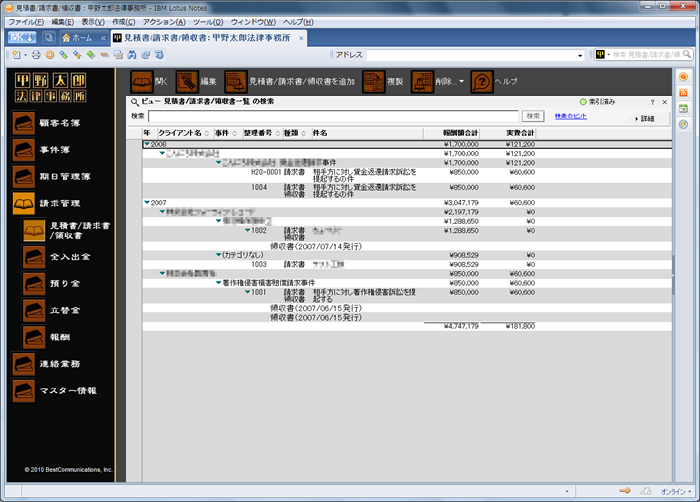Viewport: 700px width, 502px height.
Task: Collapse the 2007 year category
Action: [x=146, y=202]
